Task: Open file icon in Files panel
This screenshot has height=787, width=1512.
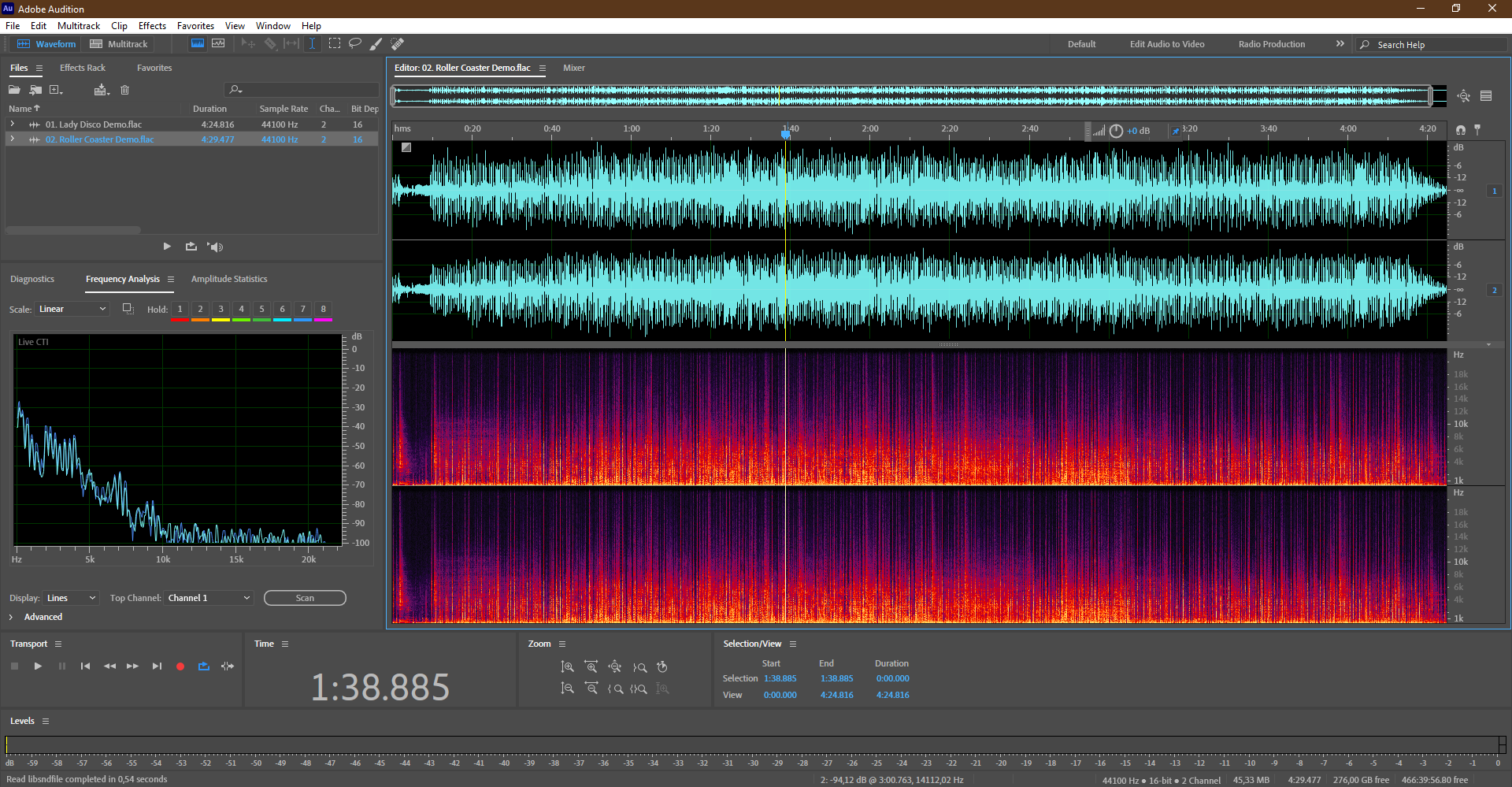Action: 14,90
